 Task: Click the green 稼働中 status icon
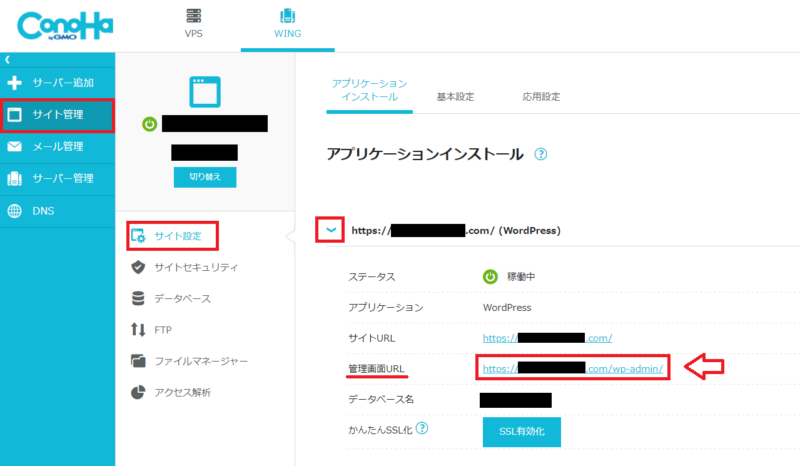pyautogui.click(x=490, y=277)
